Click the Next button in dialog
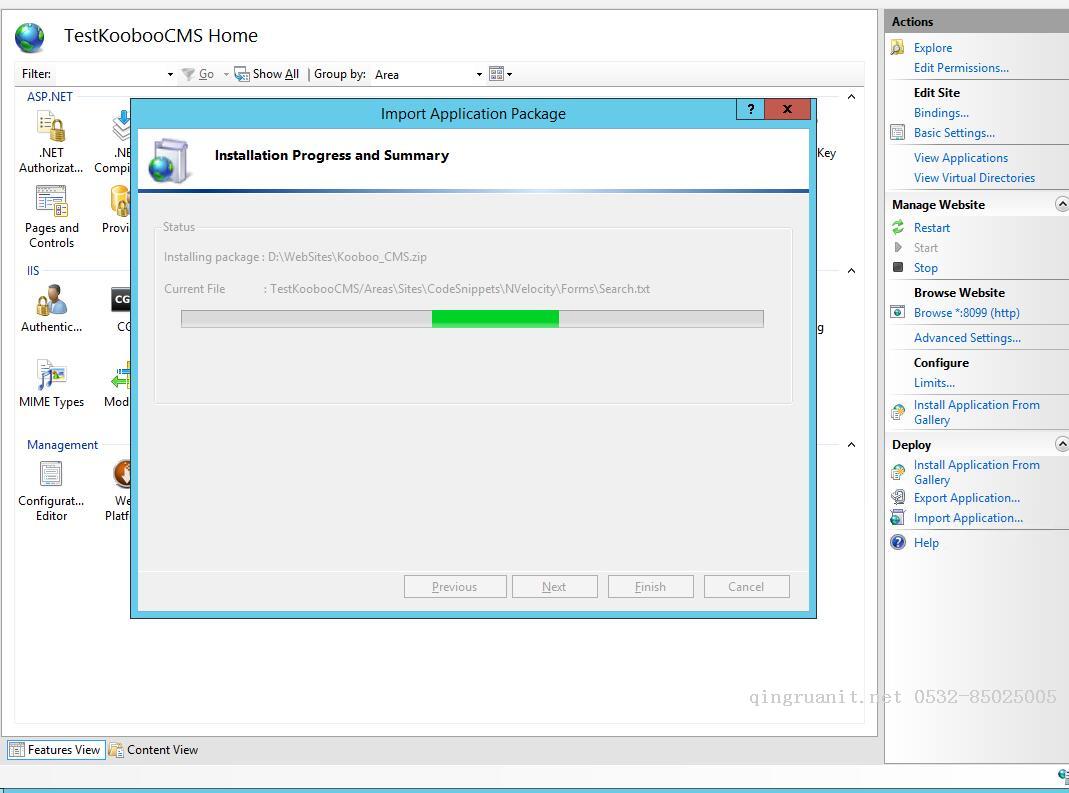The height and width of the screenshot is (793, 1069). point(554,586)
